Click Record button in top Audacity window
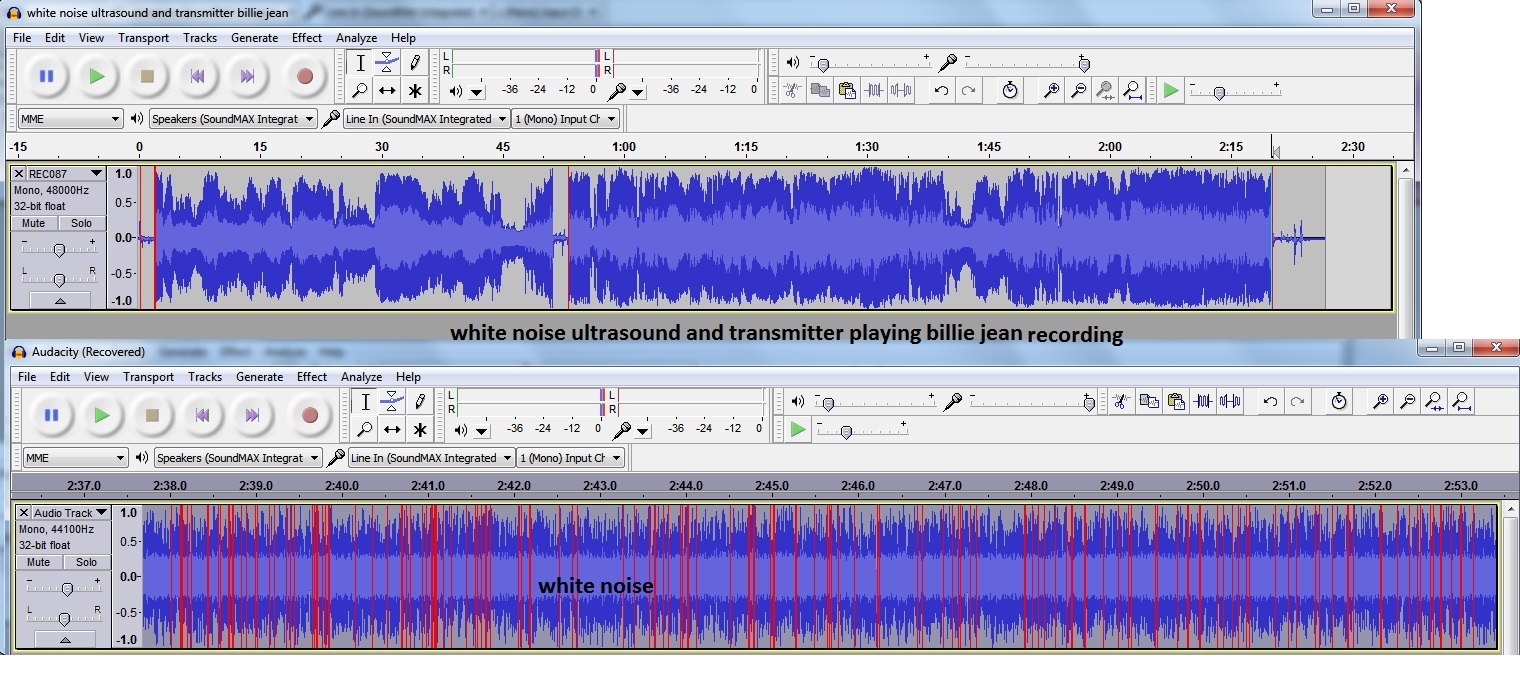This screenshot has height=676, width=1520. [305, 76]
